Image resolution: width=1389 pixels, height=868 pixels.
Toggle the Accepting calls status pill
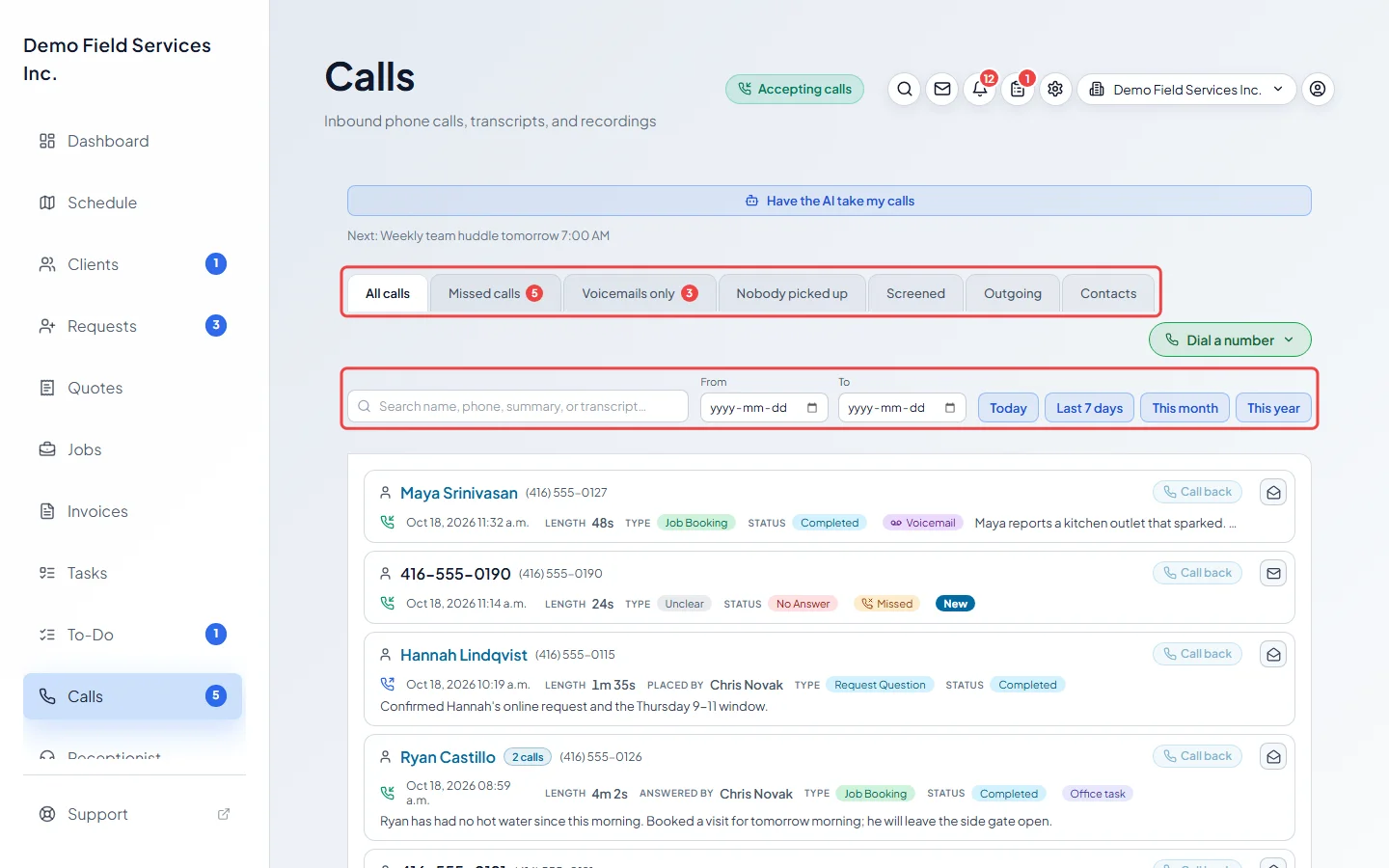tap(795, 89)
